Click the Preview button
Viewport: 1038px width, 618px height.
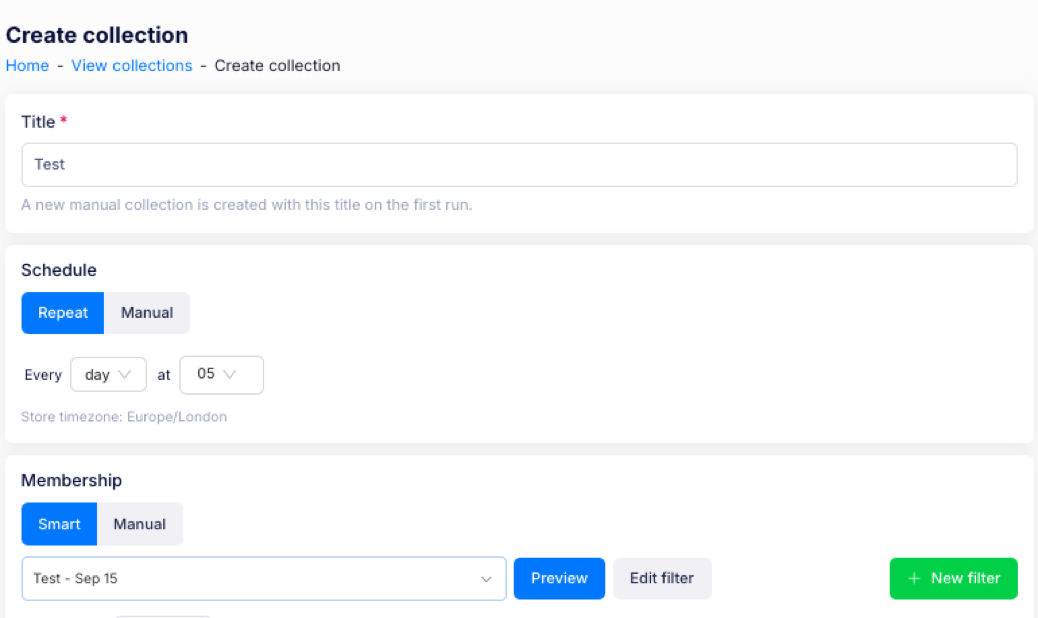coord(559,578)
